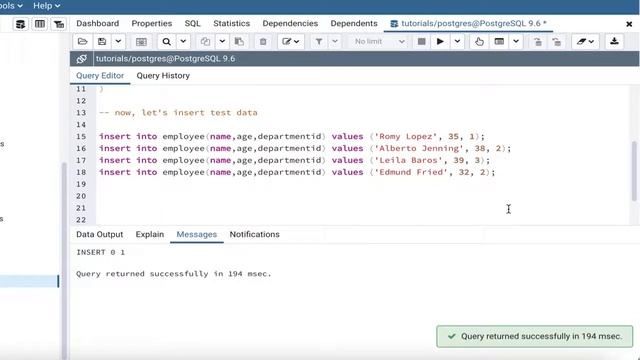Click line number 19 in the gutter

81,184
